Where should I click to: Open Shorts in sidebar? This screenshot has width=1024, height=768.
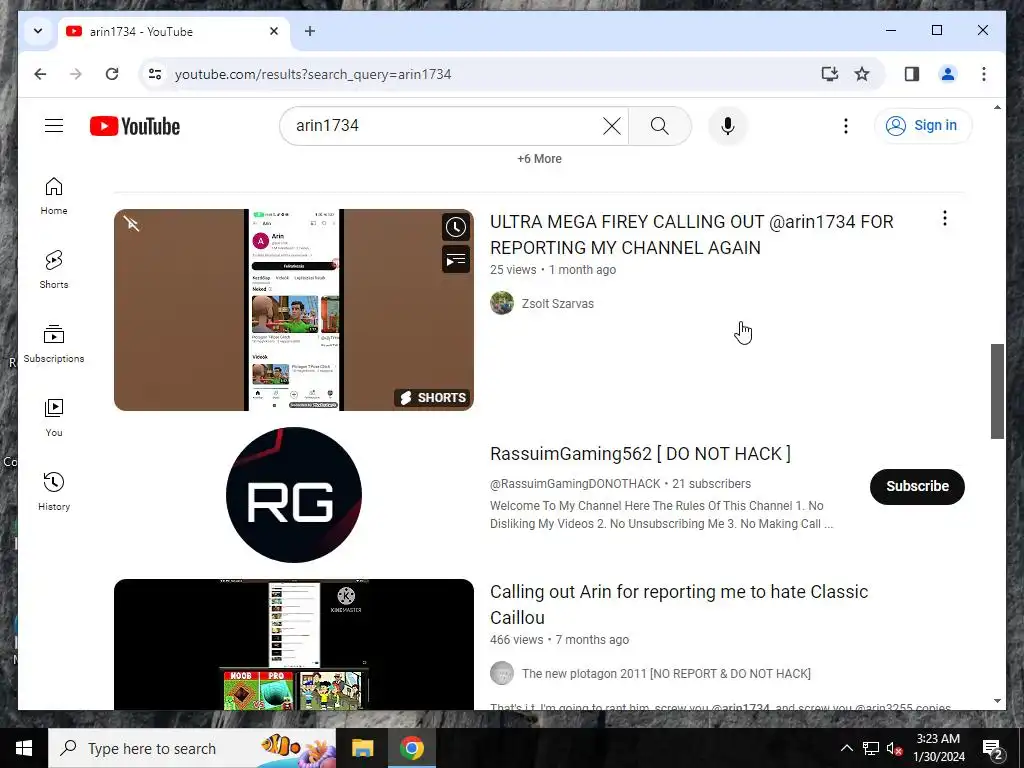coord(54,270)
